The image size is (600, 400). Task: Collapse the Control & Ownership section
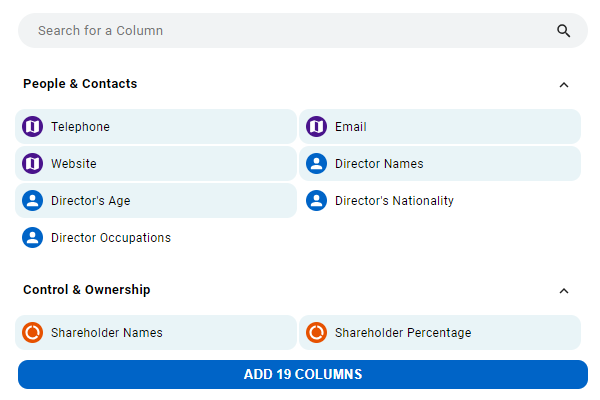[564, 291]
